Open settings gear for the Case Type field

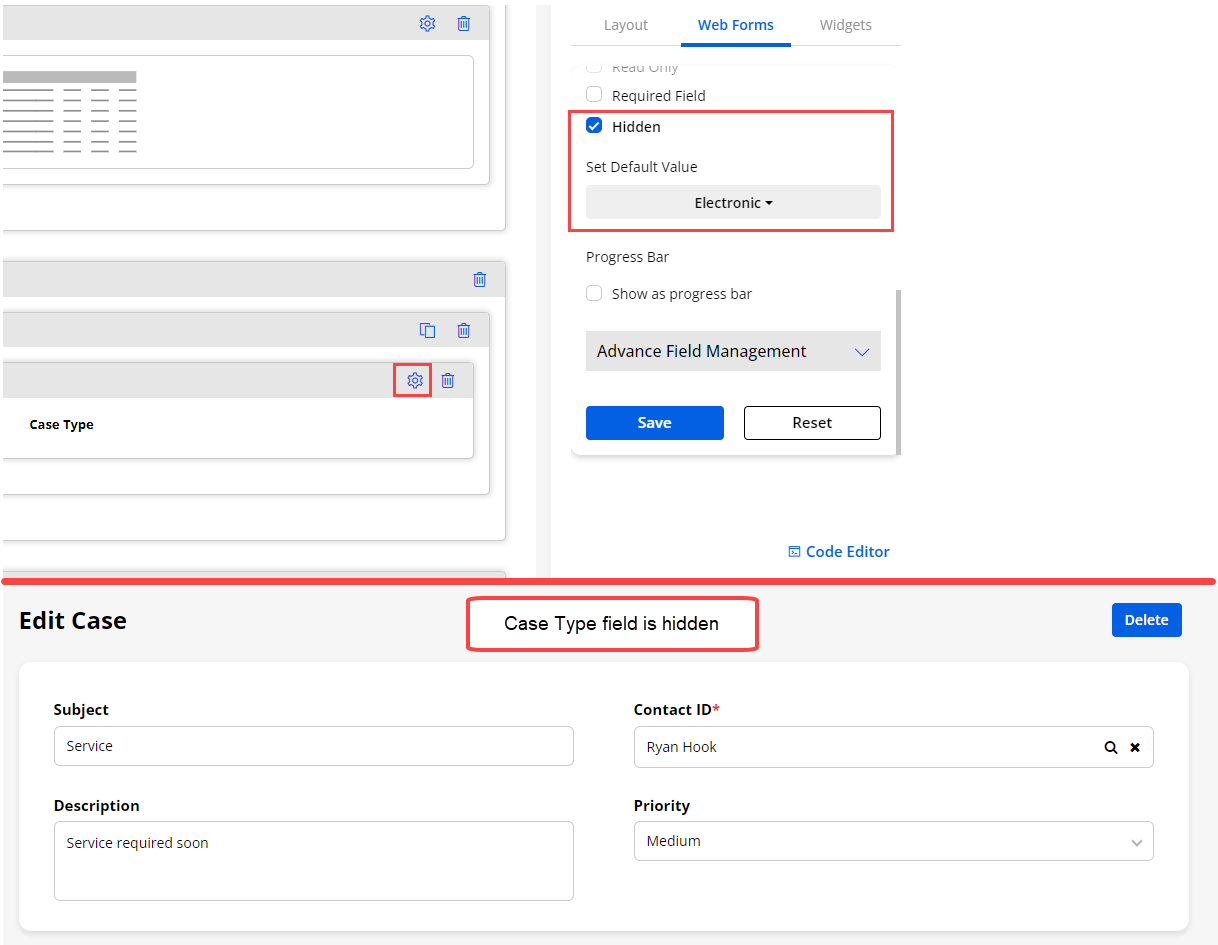pyautogui.click(x=415, y=381)
